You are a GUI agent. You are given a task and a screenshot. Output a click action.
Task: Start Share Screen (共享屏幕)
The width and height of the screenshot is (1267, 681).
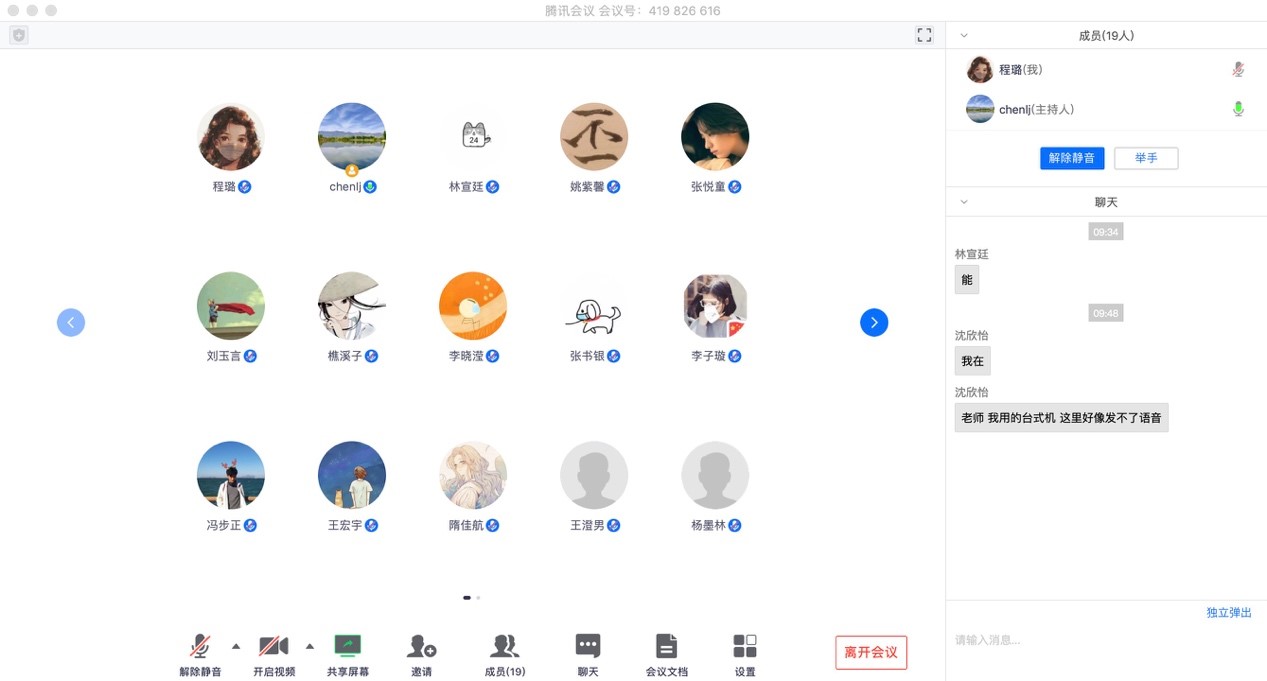click(348, 646)
